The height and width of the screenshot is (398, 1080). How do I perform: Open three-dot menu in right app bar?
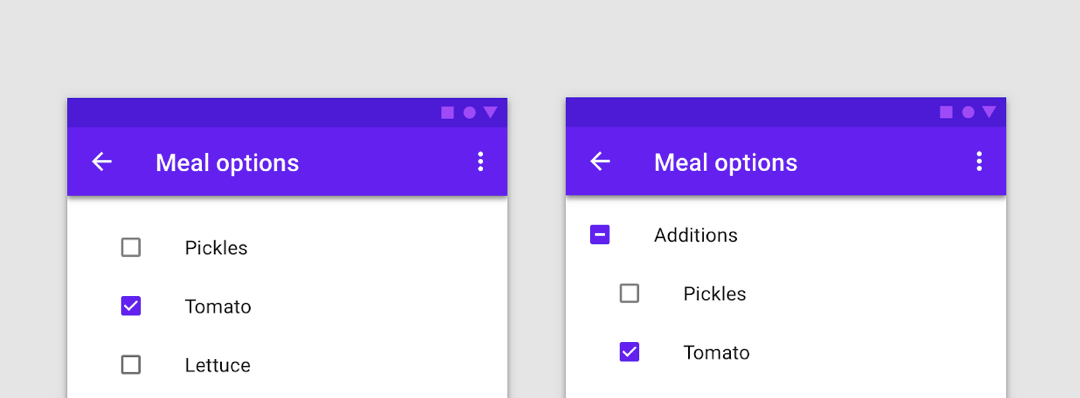979,162
